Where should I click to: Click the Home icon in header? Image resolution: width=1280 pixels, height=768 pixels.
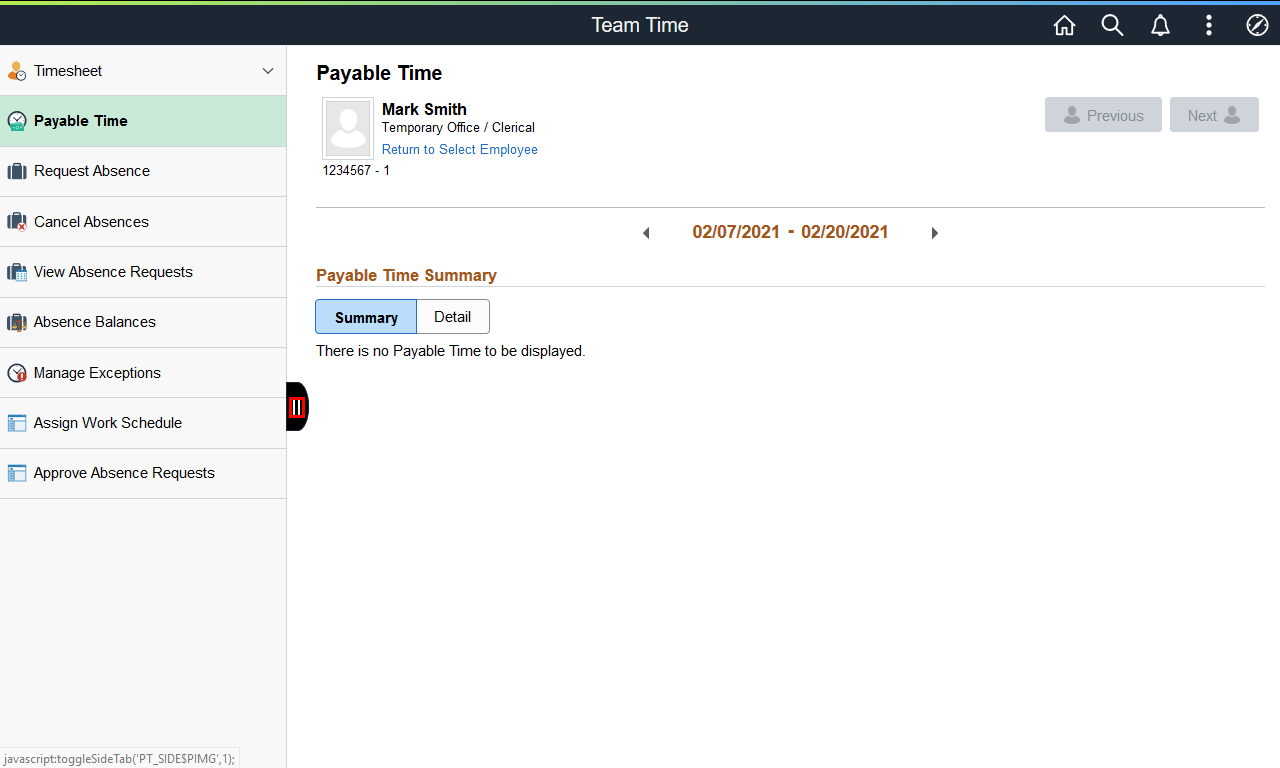point(1064,26)
